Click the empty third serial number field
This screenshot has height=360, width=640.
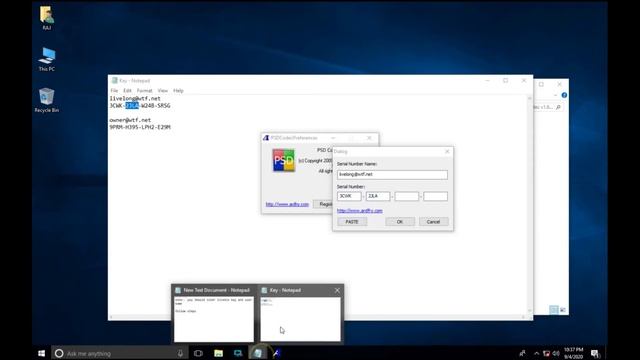(x=407, y=196)
